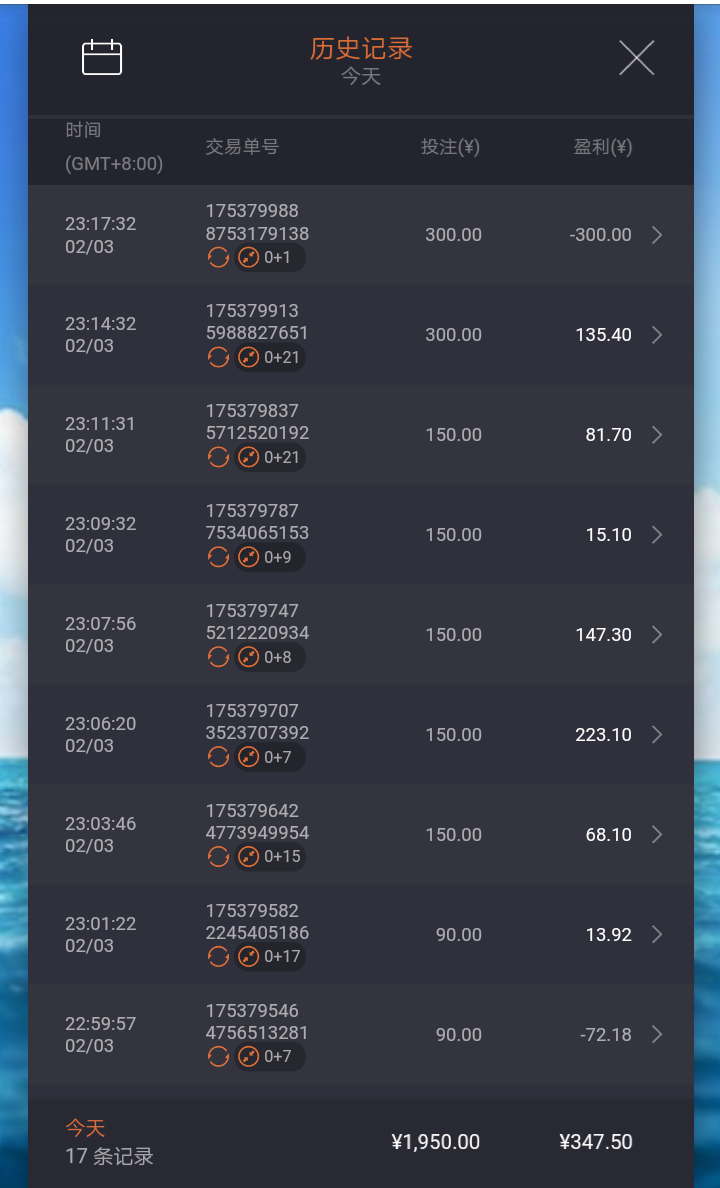720x1188 pixels.
Task: Expand the 223.10 profit record details
Action: (x=657, y=735)
